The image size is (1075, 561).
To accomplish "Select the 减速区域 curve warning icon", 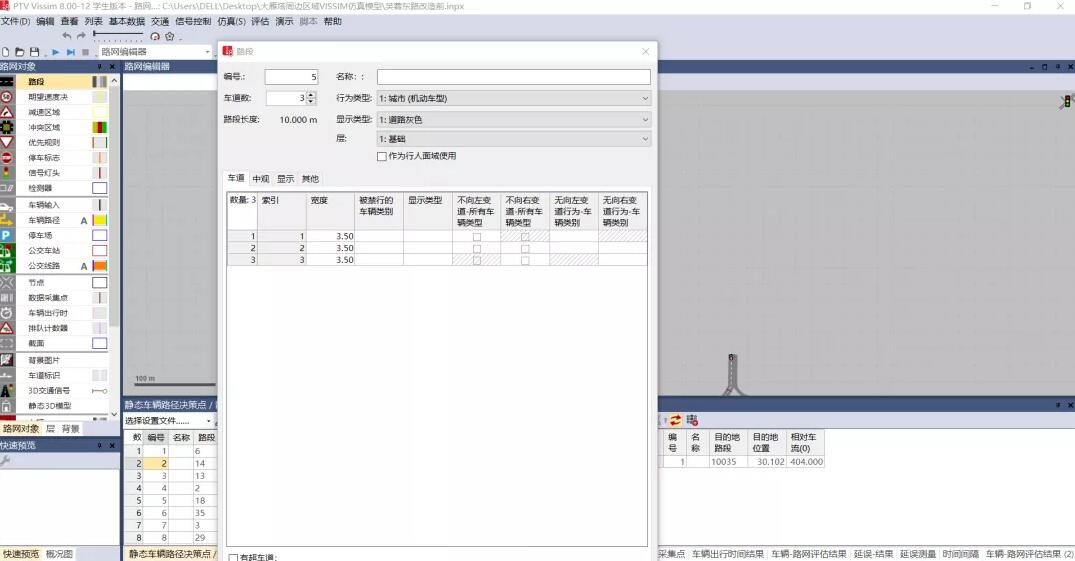I will coord(7,112).
